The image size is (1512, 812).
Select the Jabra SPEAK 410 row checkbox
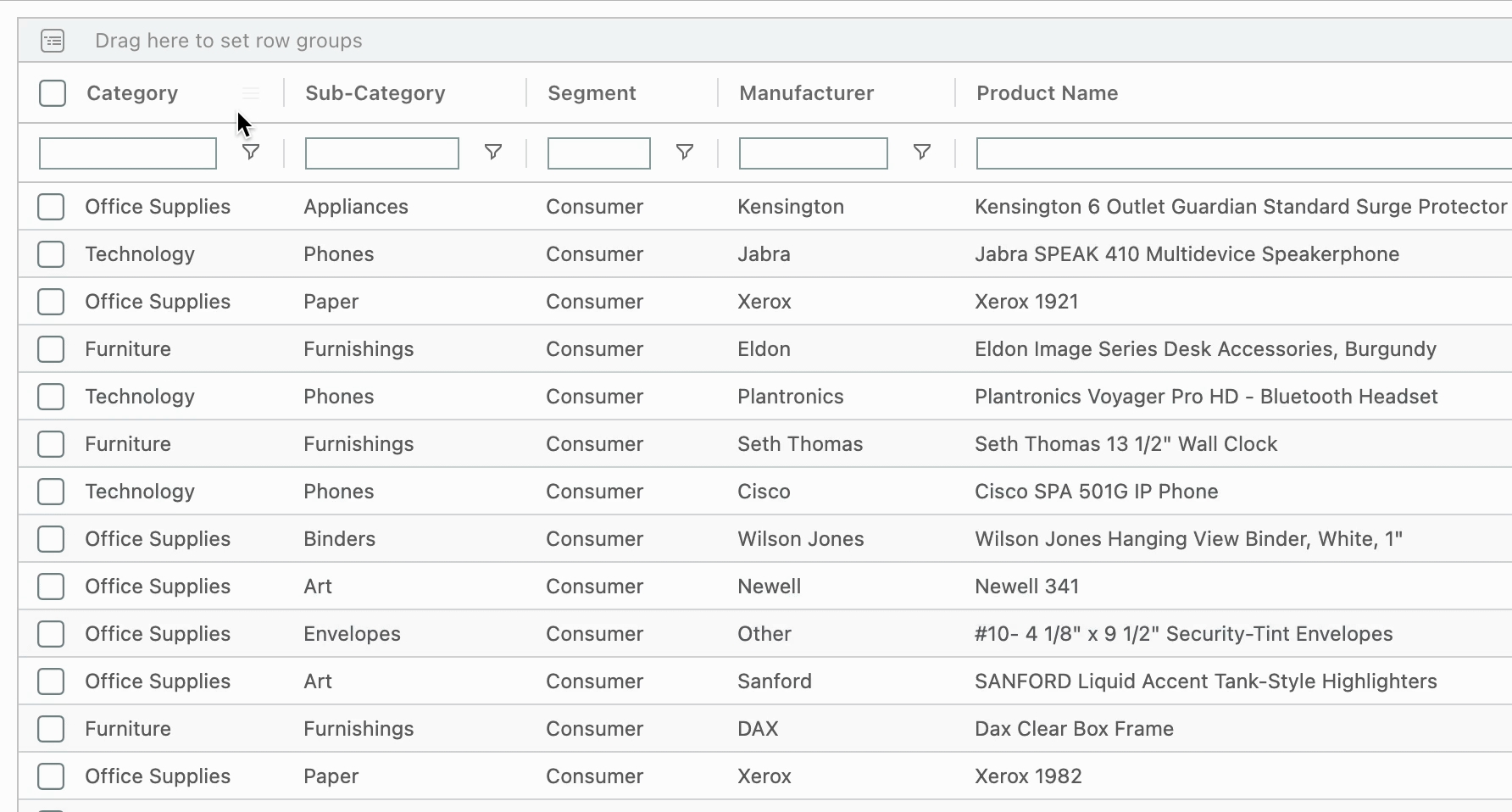pos(51,254)
